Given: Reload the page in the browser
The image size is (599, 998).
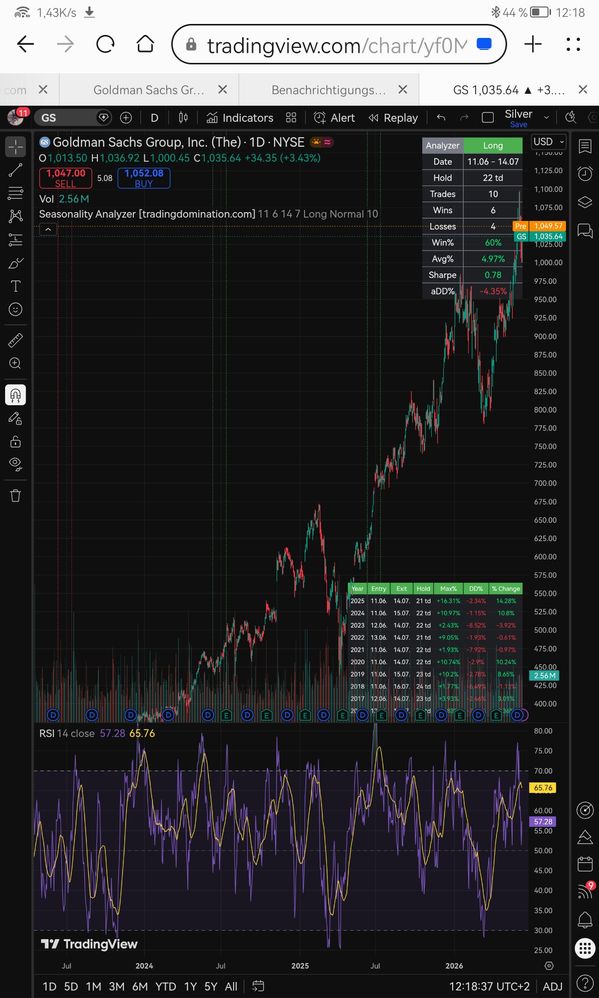Looking at the screenshot, I should coord(105,44).
